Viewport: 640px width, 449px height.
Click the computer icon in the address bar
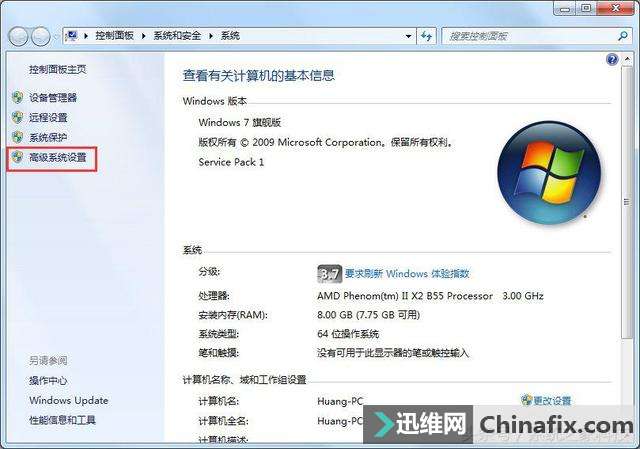[71, 36]
